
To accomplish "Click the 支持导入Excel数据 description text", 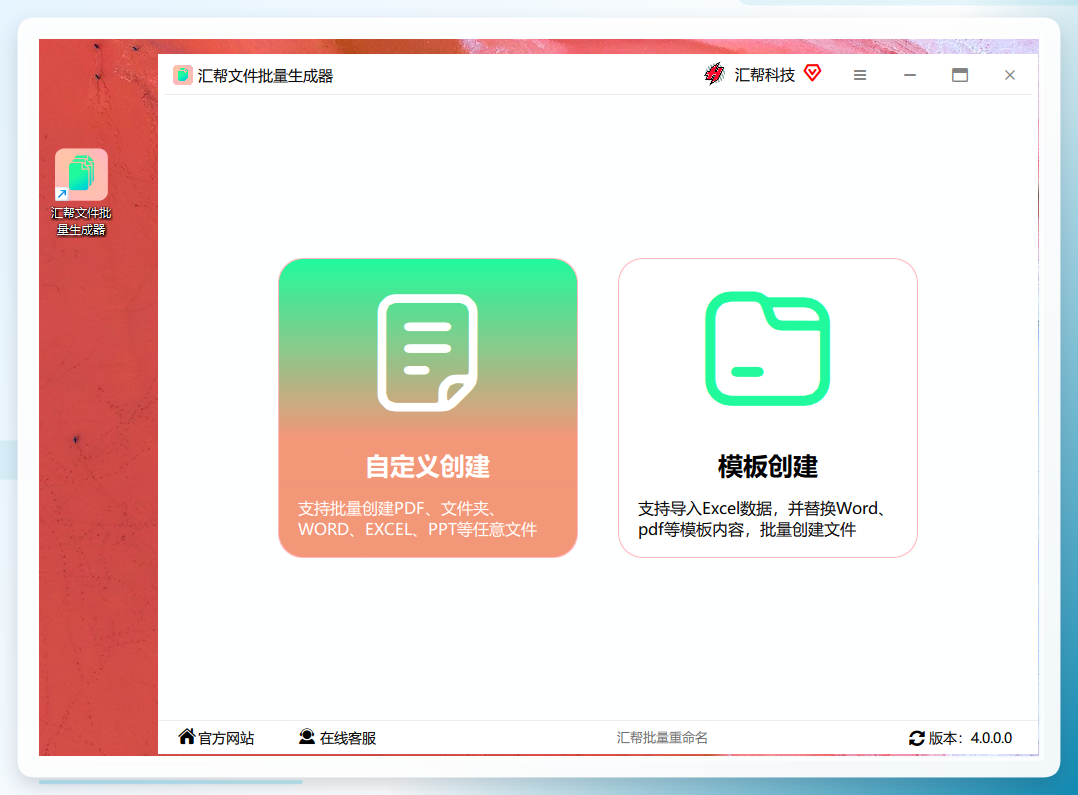I will click(x=763, y=519).
